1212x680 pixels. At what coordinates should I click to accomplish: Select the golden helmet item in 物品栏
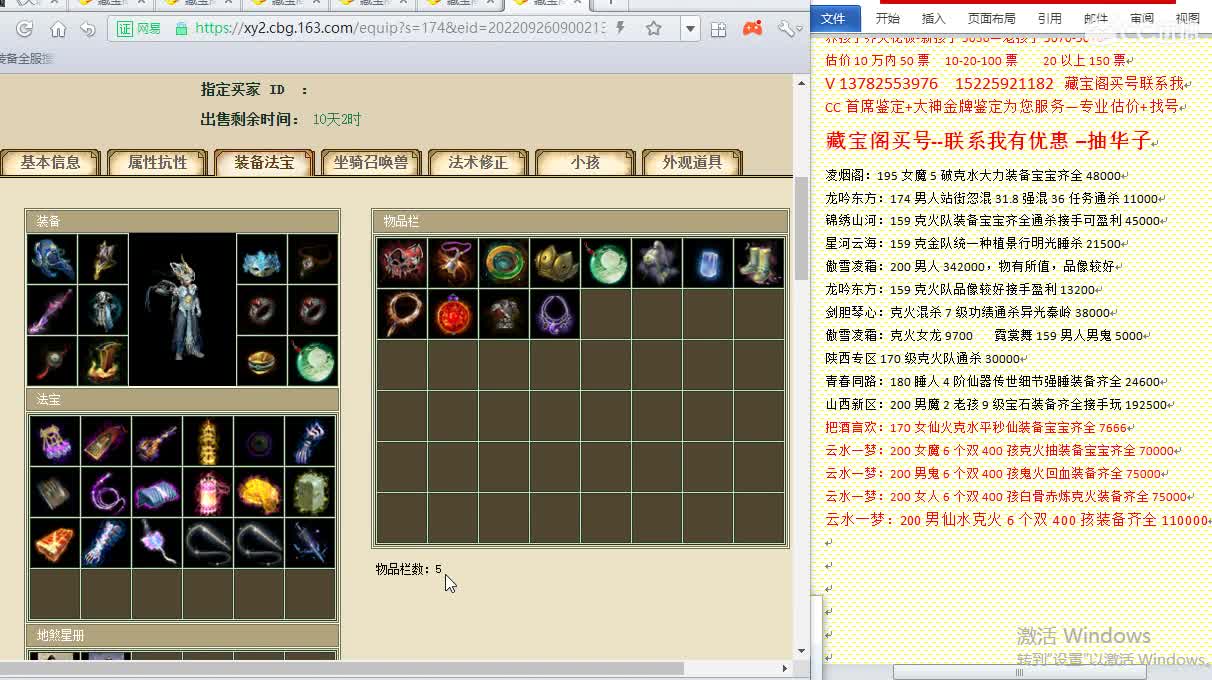click(x=555, y=263)
